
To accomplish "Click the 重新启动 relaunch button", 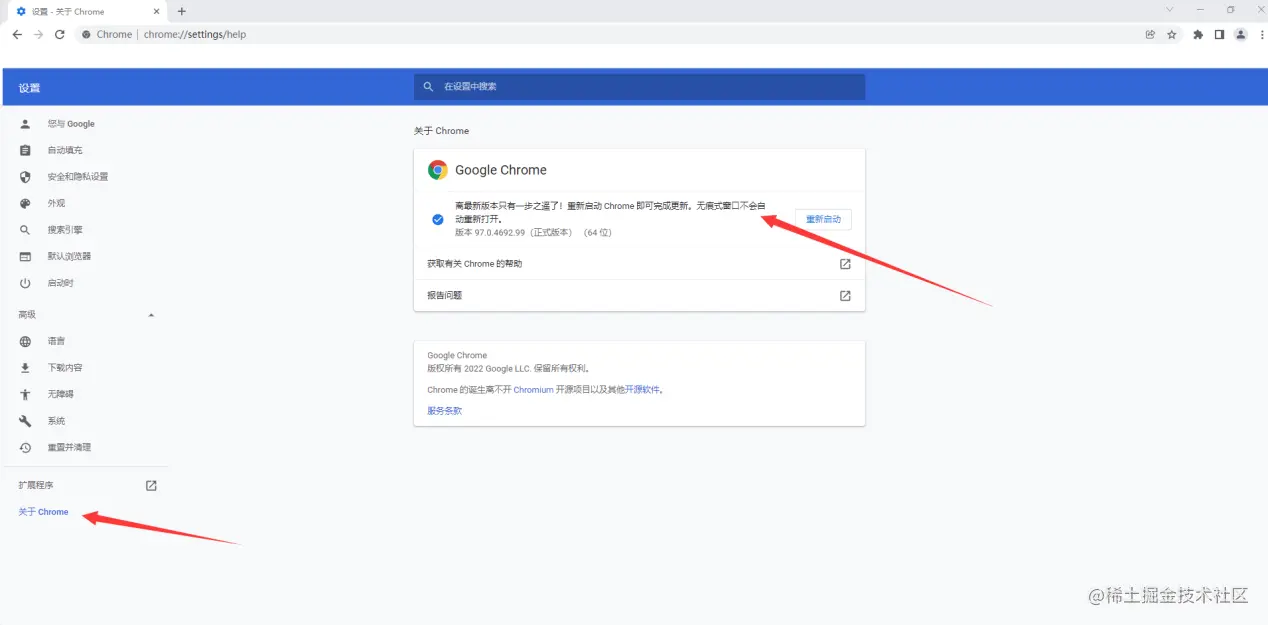I will [x=824, y=219].
